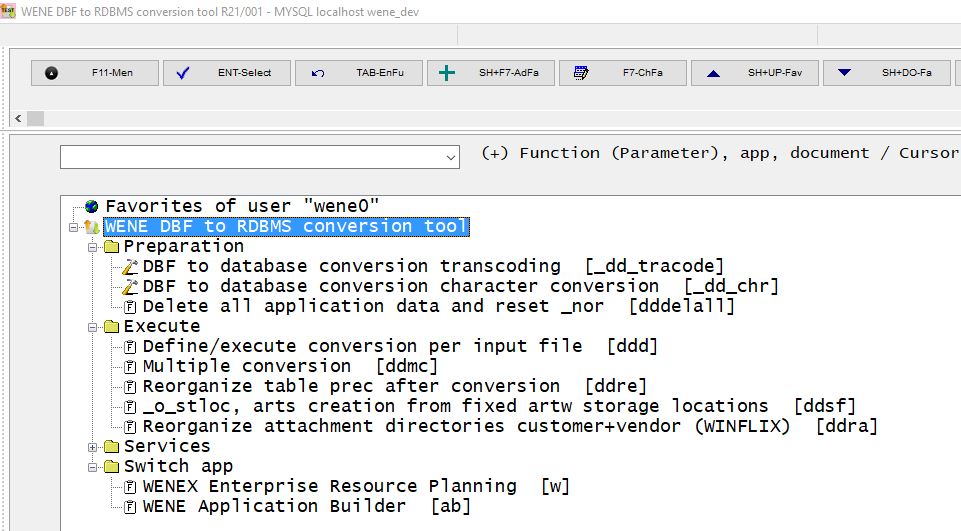Click the SH+F7-AdFa add favorite button
This screenshot has width=961, height=531.
[x=491, y=73]
